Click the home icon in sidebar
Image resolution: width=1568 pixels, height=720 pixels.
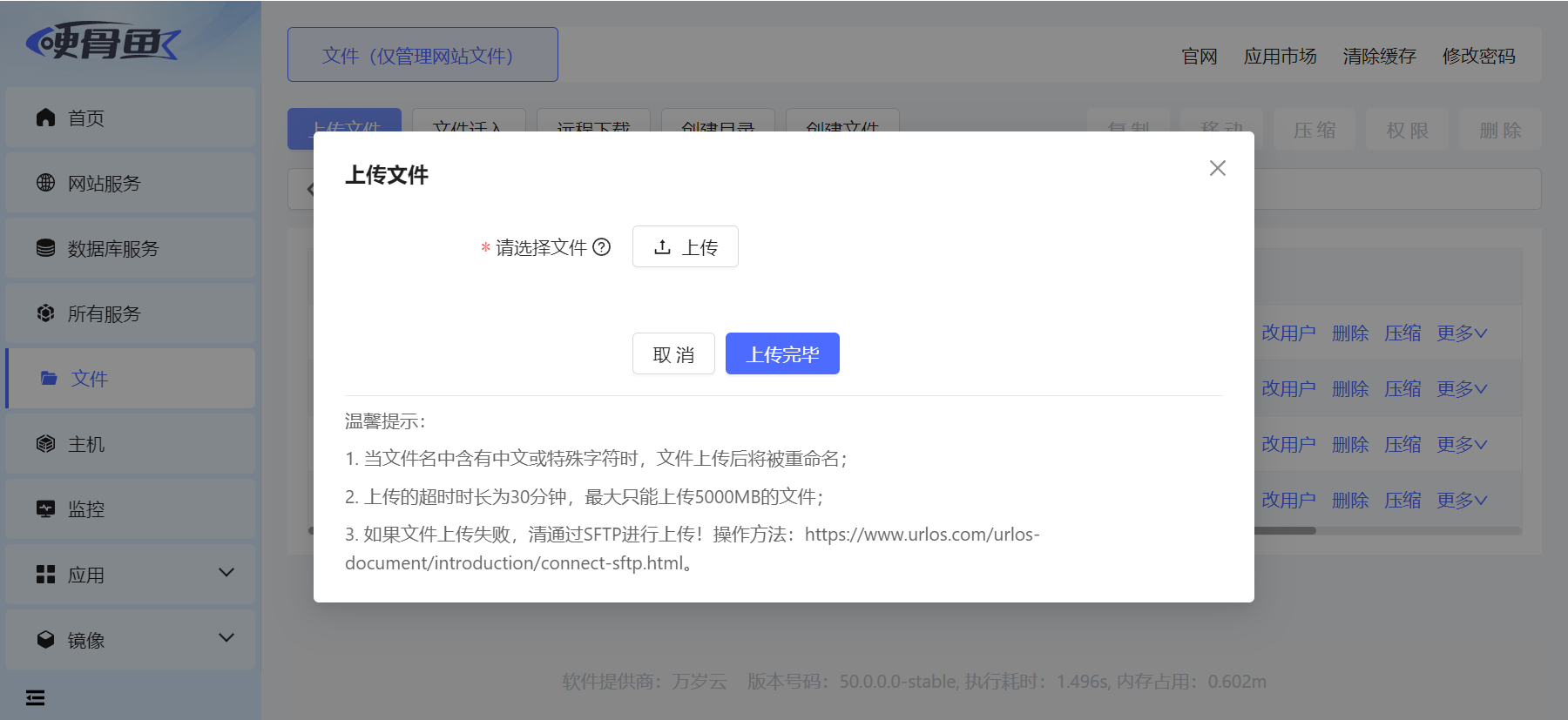[x=46, y=118]
